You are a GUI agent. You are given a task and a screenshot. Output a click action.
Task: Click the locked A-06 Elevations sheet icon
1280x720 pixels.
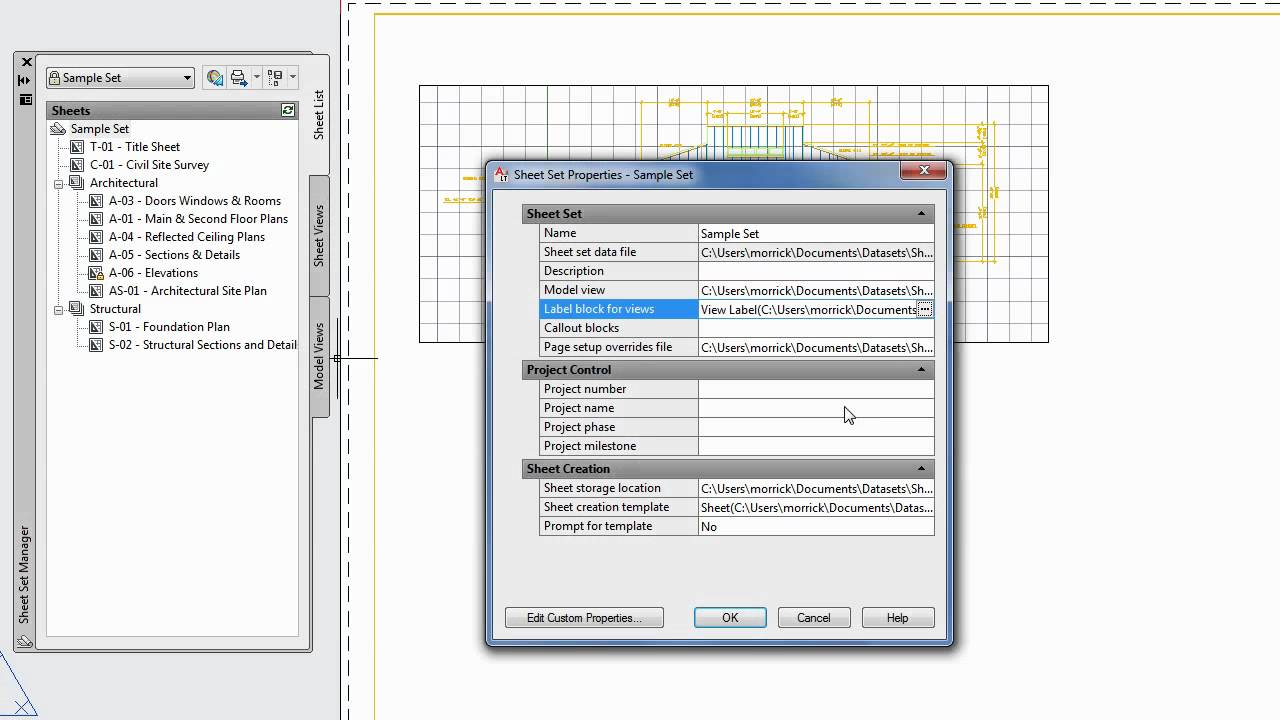97,273
